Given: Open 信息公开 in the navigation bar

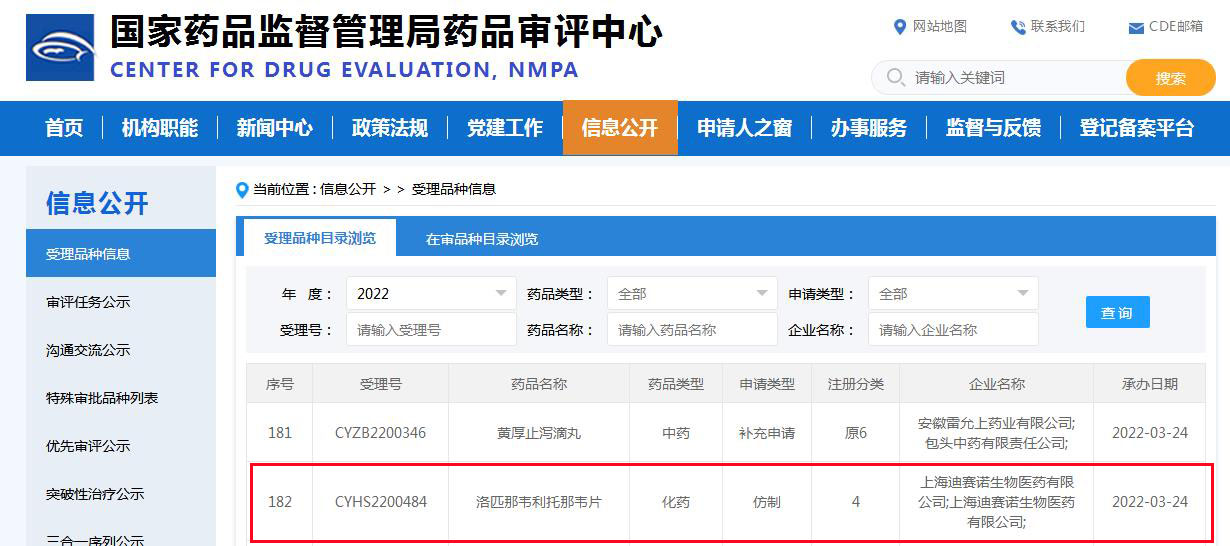Looking at the screenshot, I should tap(620, 128).
